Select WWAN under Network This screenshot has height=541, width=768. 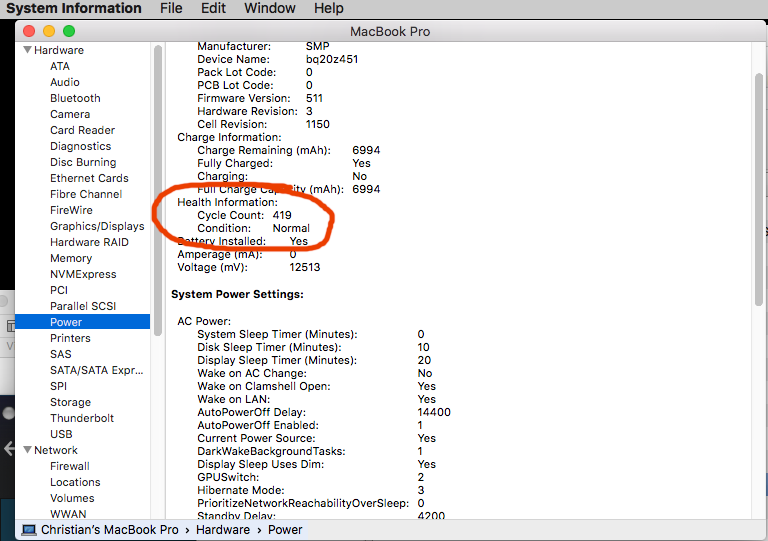pyautogui.click(x=68, y=514)
